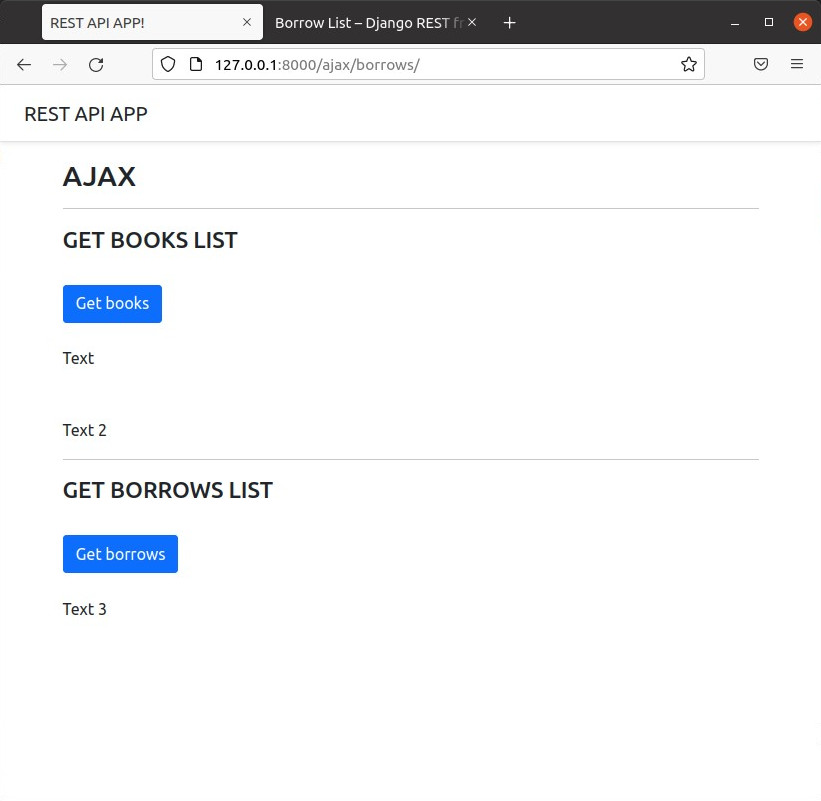Click the page info icon in address bar
The width and height of the screenshot is (821, 801).
click(x=196, y=65)
